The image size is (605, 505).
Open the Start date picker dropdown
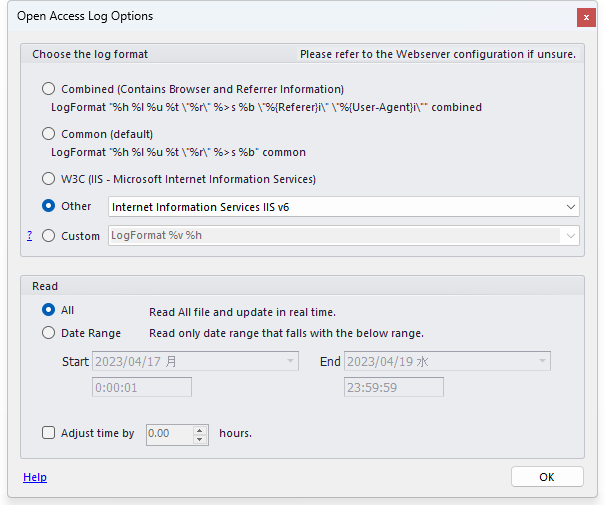coord(289,361)
